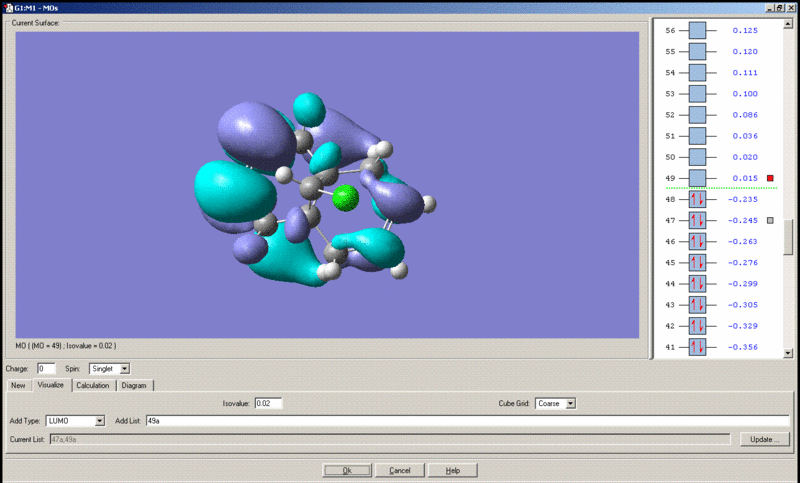
Task: Switch to the Diagram tab
Action: tap(134, 385)
